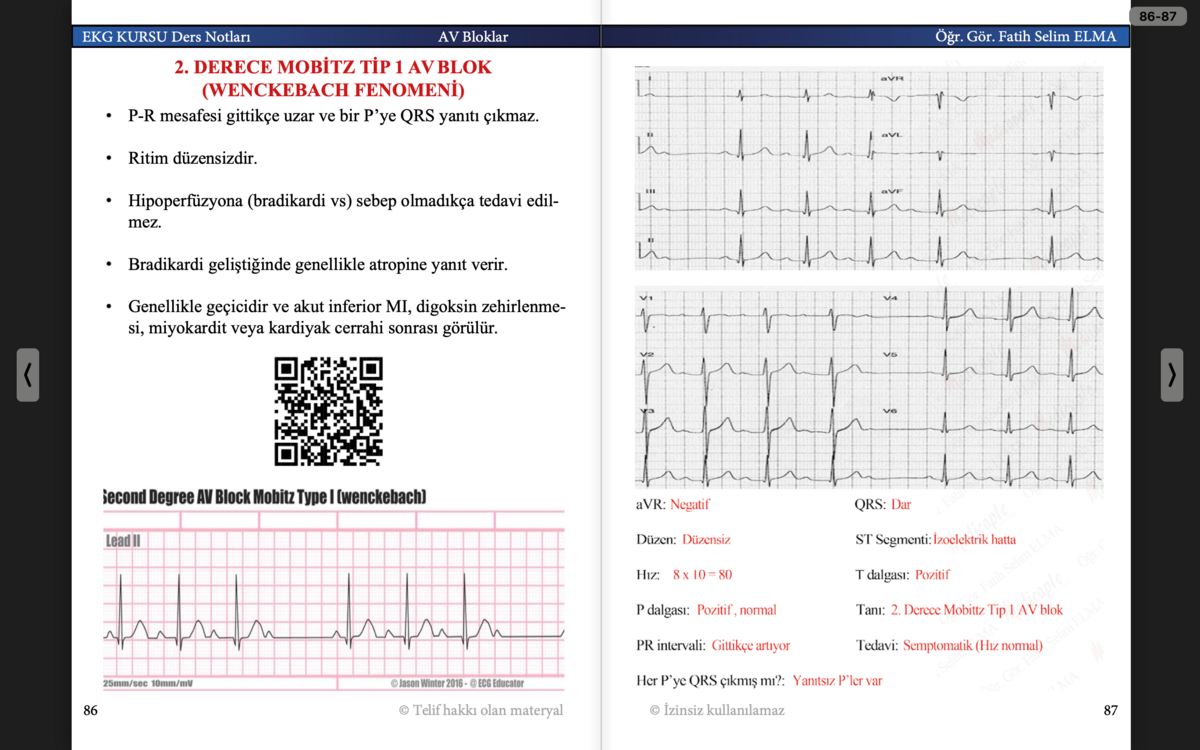1200x750 pixels.
Task: Click the bullet 'Ritim düzensizdir.'
Action: point(193,158)
